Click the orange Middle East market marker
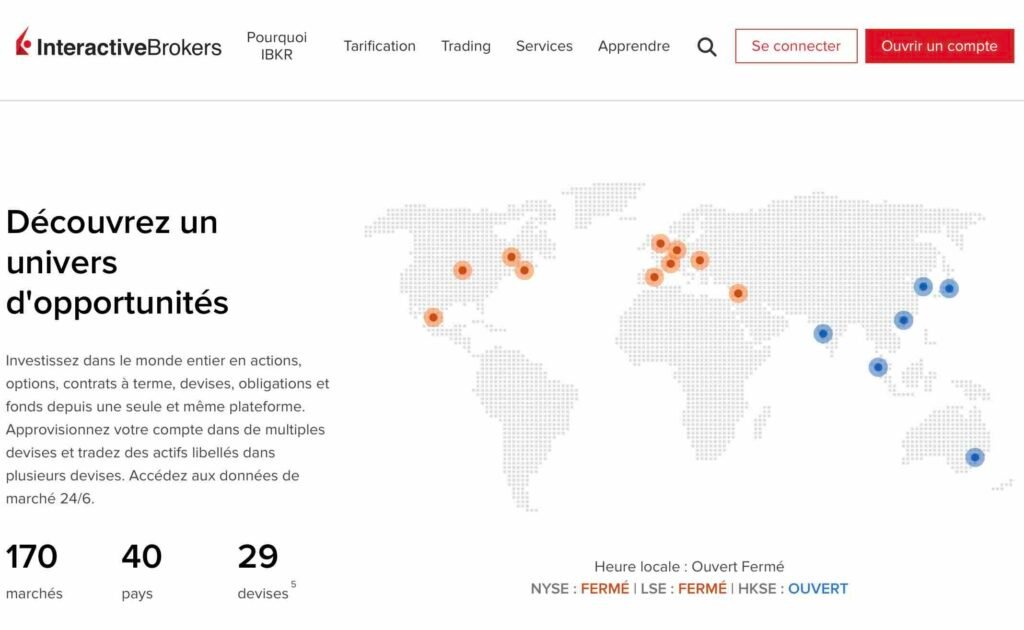Image resolution: width=1024 pixels, height=630 pixels. (738, 293)
